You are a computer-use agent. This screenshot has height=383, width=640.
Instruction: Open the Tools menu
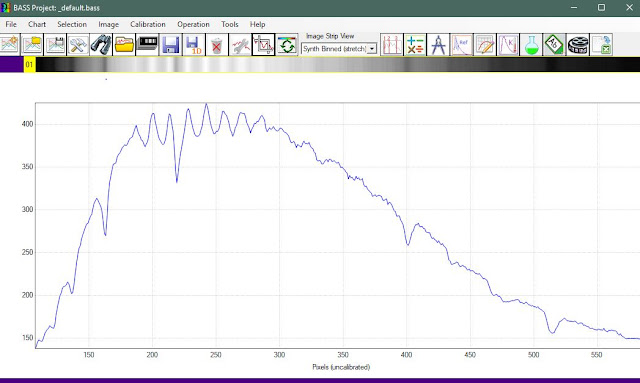(x=230, y=24)
